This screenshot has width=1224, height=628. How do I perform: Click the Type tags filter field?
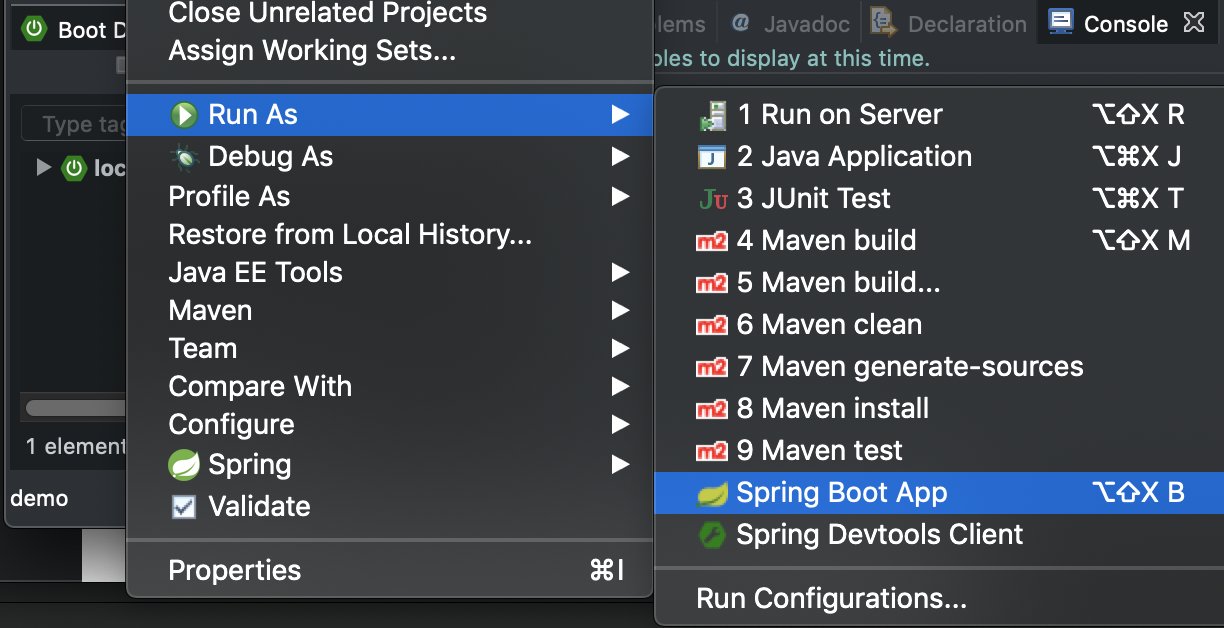pyautogui.click(x=75, y=124)
